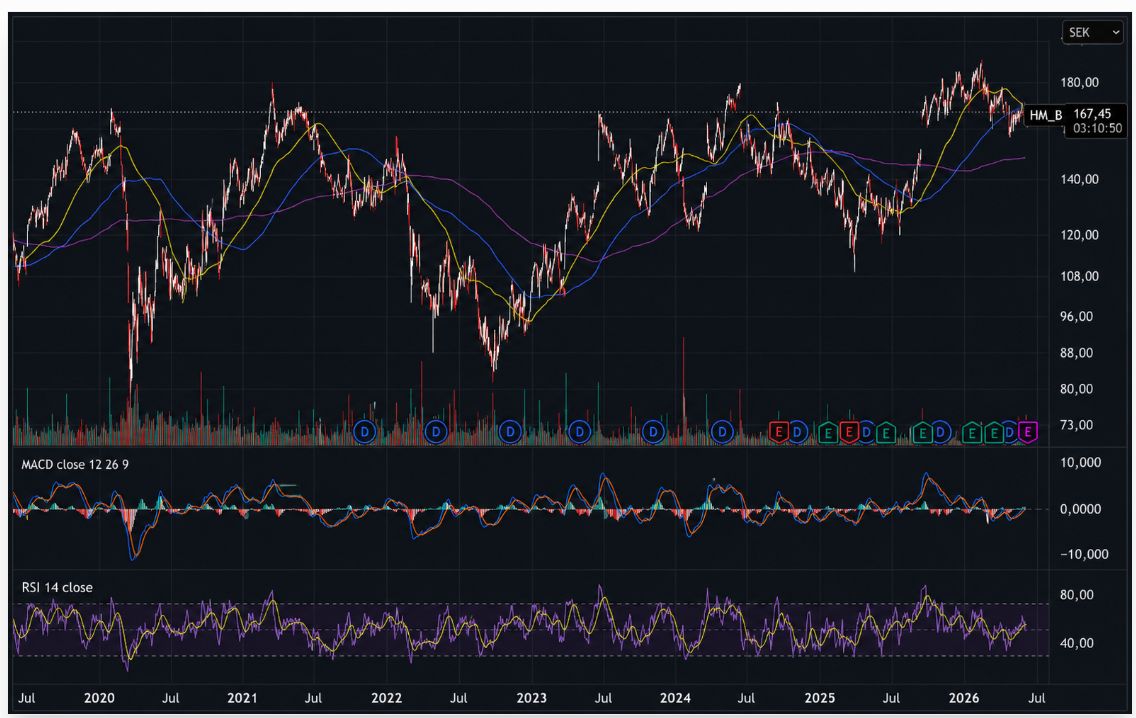Screen dimensions: 1136x718
Task: Open the leftmost red E earnings marker
Action: 779,433
